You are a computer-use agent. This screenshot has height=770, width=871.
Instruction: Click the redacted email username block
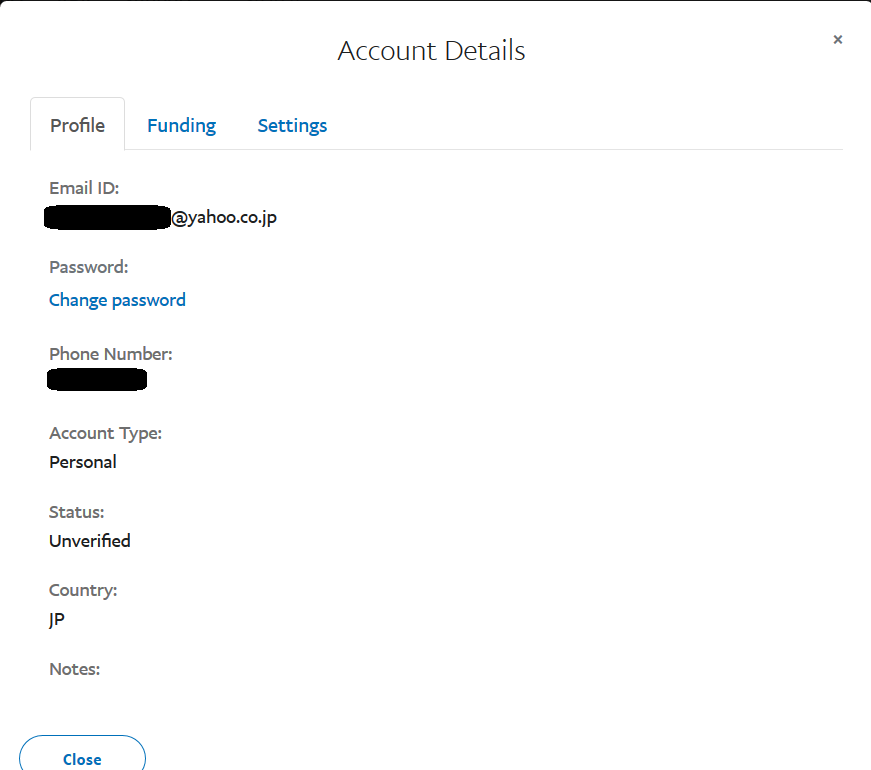click(107, 217)
